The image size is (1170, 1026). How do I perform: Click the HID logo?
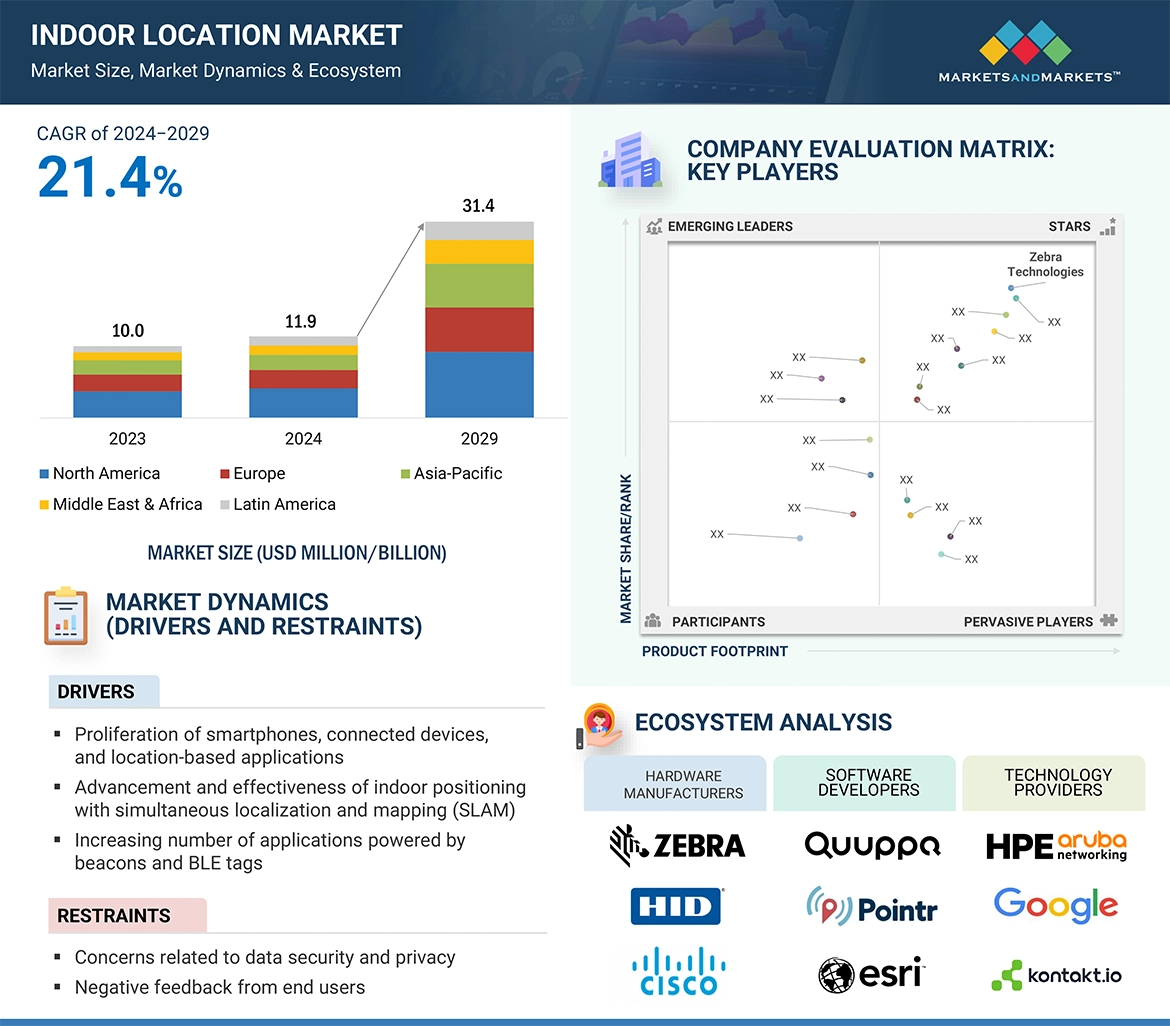pyautogui.click(x=677, y=906)
